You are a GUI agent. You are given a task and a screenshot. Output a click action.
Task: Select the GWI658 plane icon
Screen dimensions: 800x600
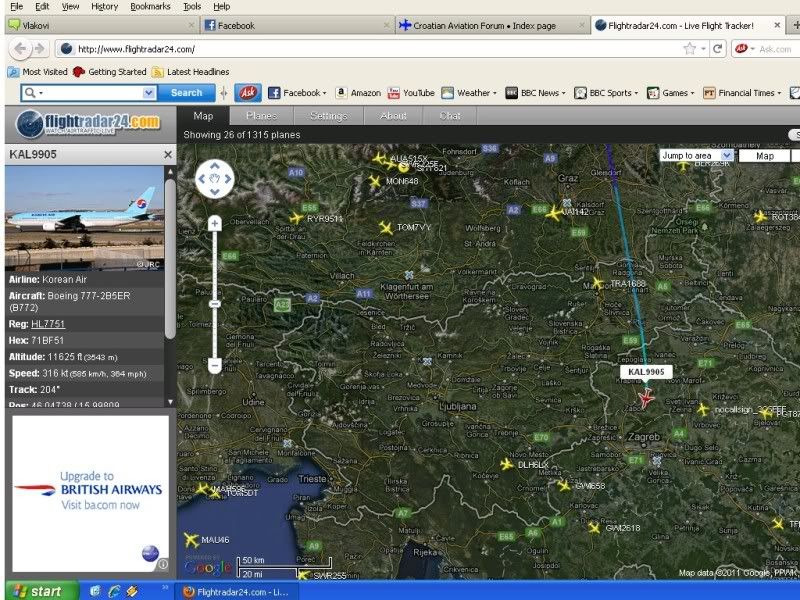(564, 486)
